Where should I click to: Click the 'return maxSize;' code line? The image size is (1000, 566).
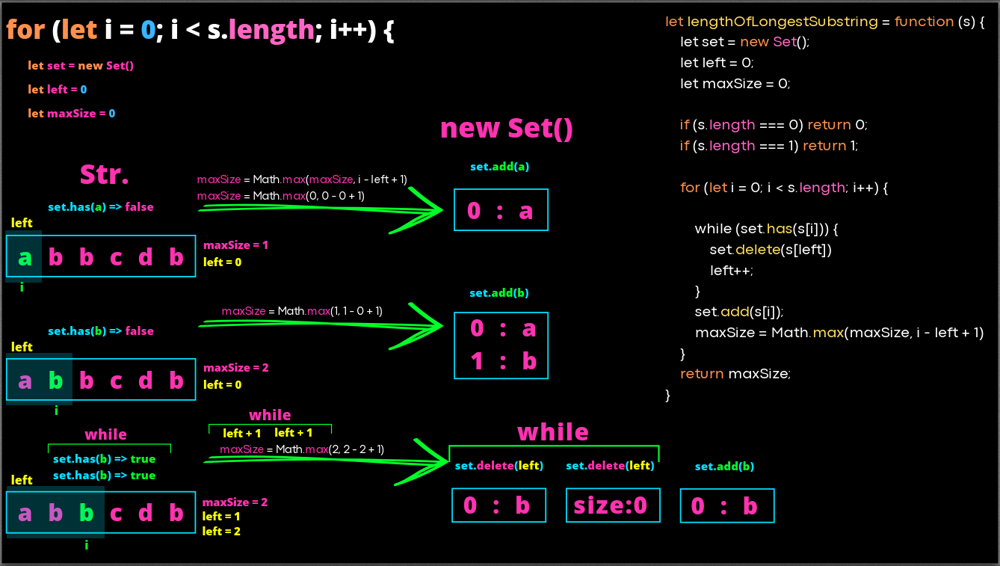[x=735, y=373]
